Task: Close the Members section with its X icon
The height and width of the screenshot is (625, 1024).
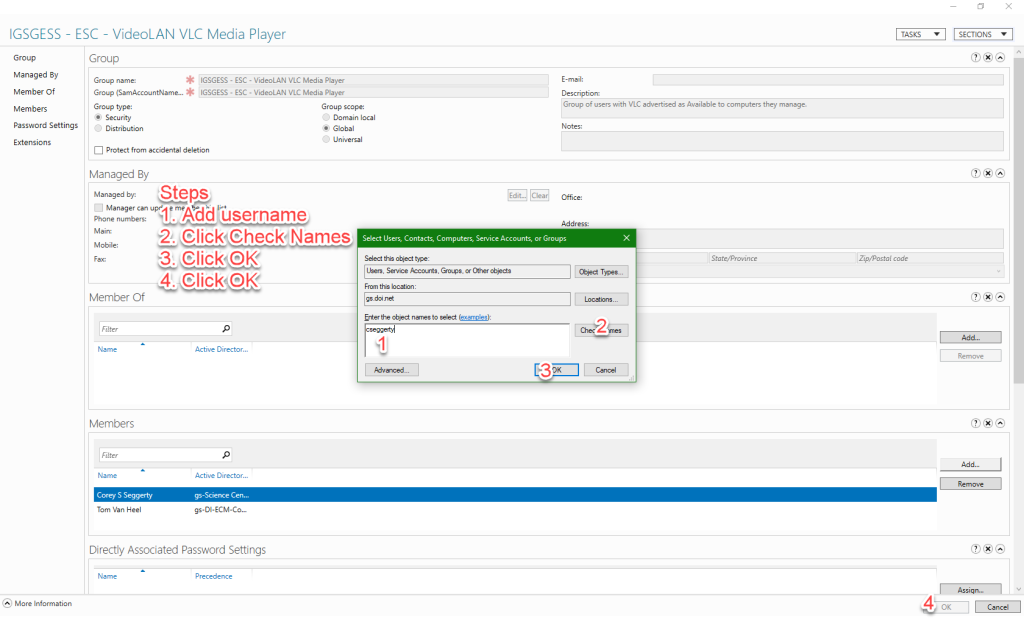Action: pos(988,423)
